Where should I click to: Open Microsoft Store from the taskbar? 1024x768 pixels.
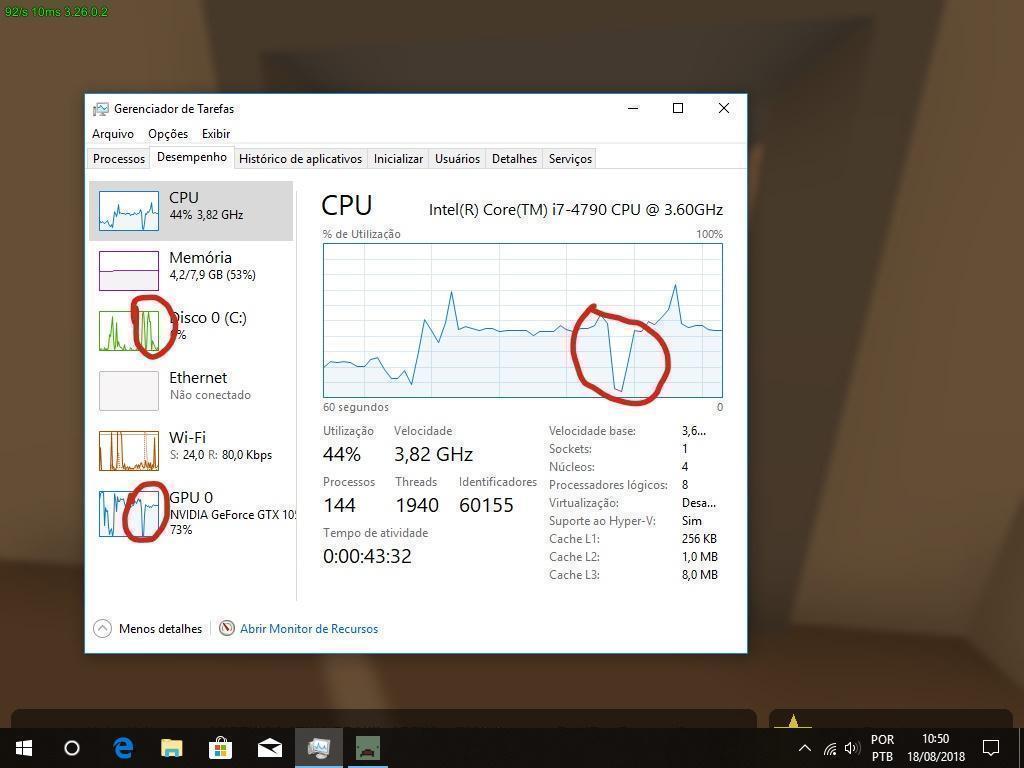(x=221, y=748)
